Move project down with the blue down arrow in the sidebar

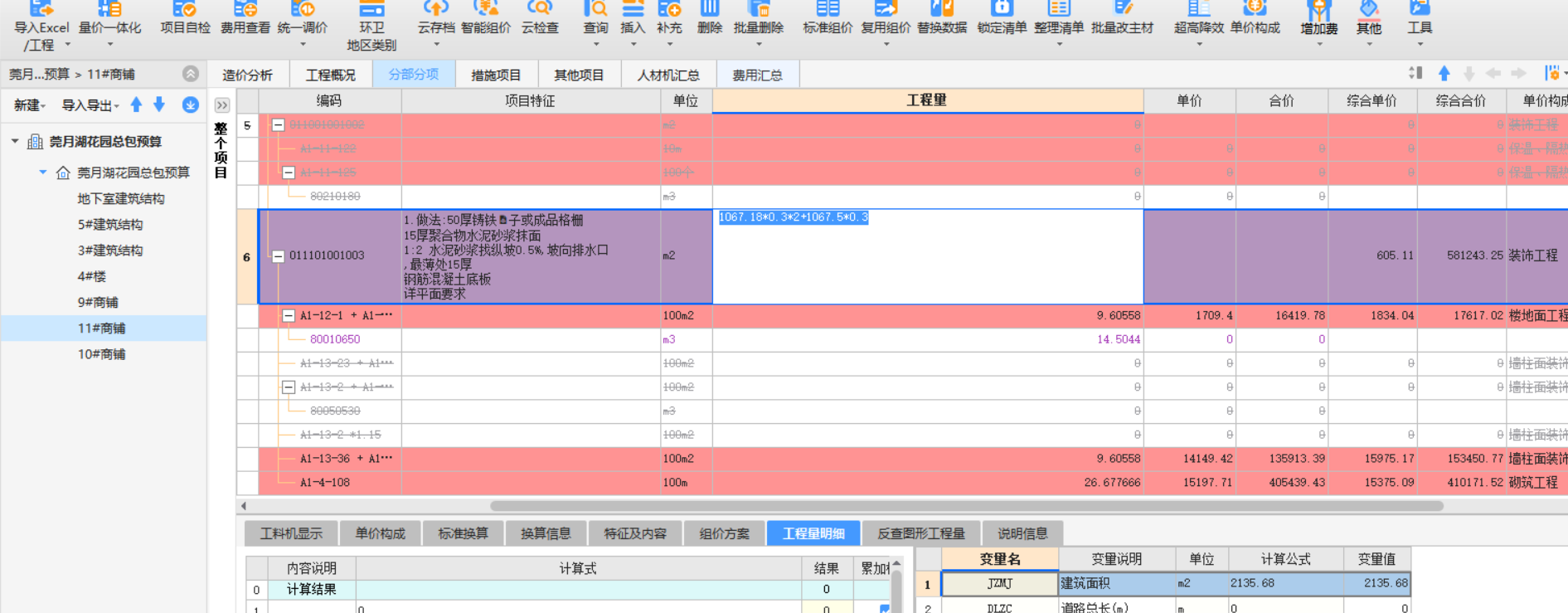point(159,105)
